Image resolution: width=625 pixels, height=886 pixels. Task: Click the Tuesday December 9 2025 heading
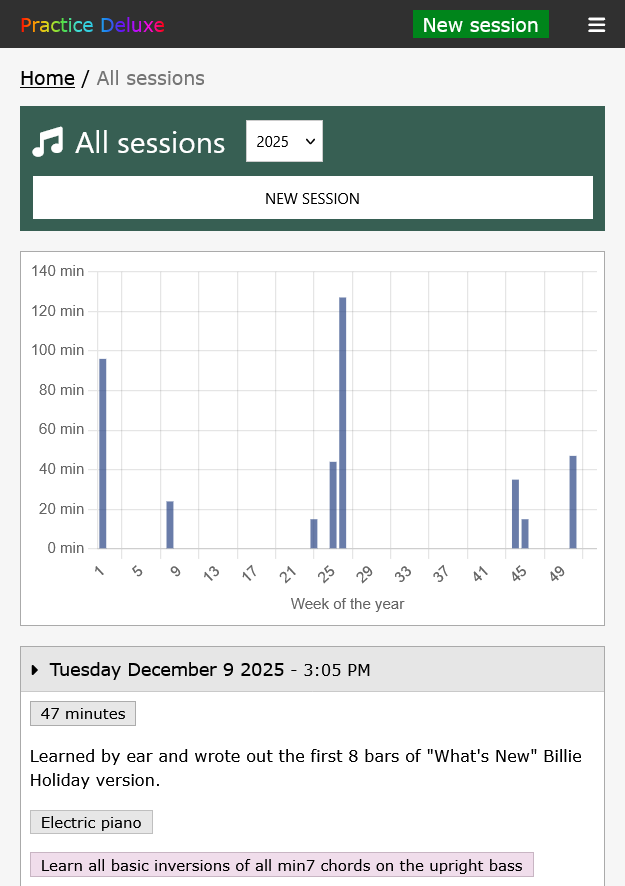[x=167, y=670]
